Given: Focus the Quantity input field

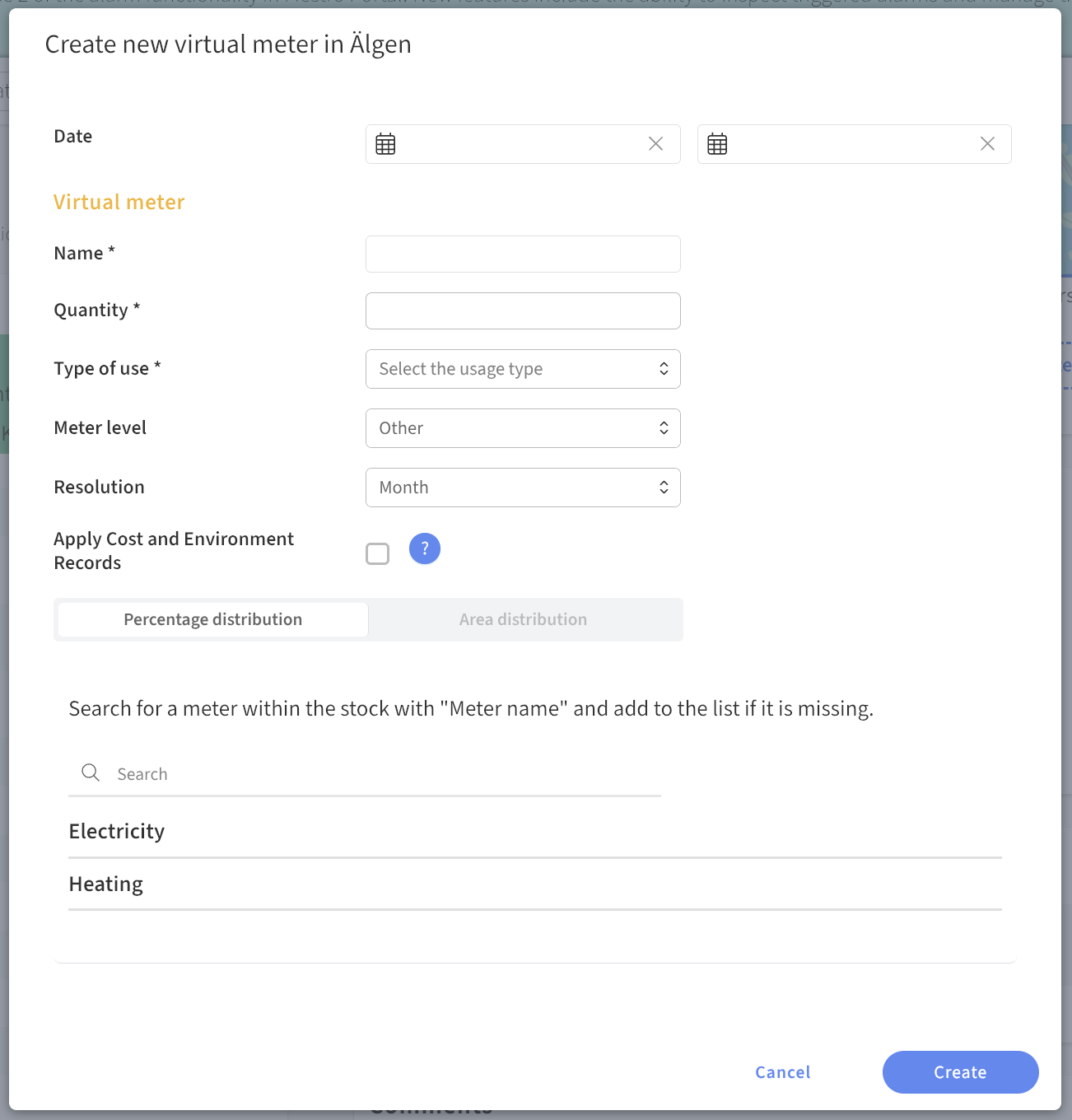Looking at the screenshot, I should pos(523,310).
